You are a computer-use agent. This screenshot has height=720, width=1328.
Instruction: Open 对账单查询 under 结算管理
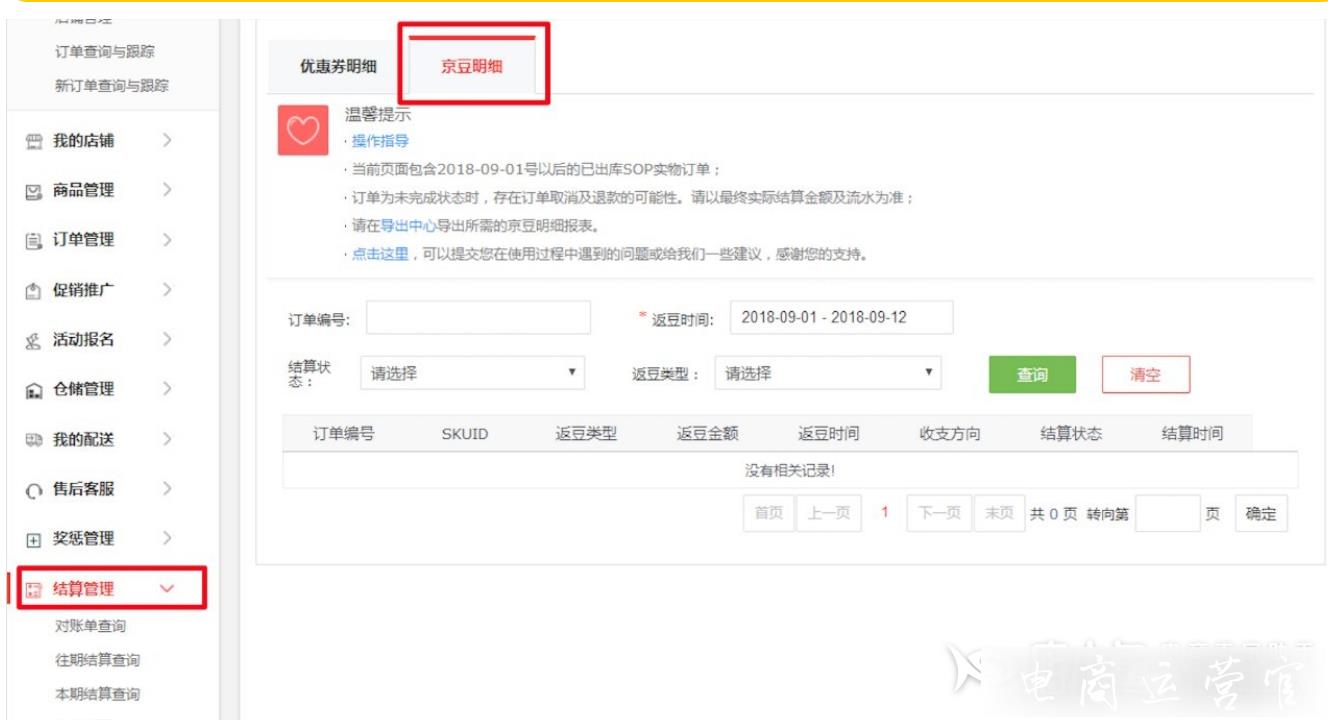[90, 627]
